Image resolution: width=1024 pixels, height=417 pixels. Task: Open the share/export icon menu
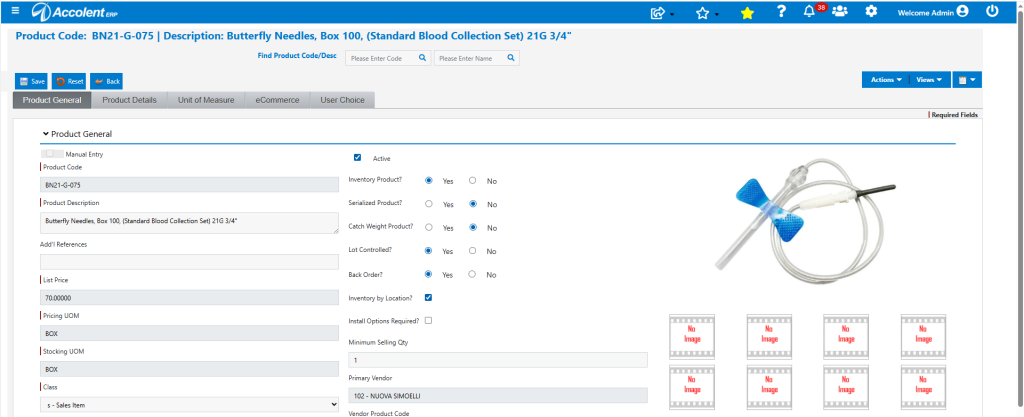coord(660,12)
